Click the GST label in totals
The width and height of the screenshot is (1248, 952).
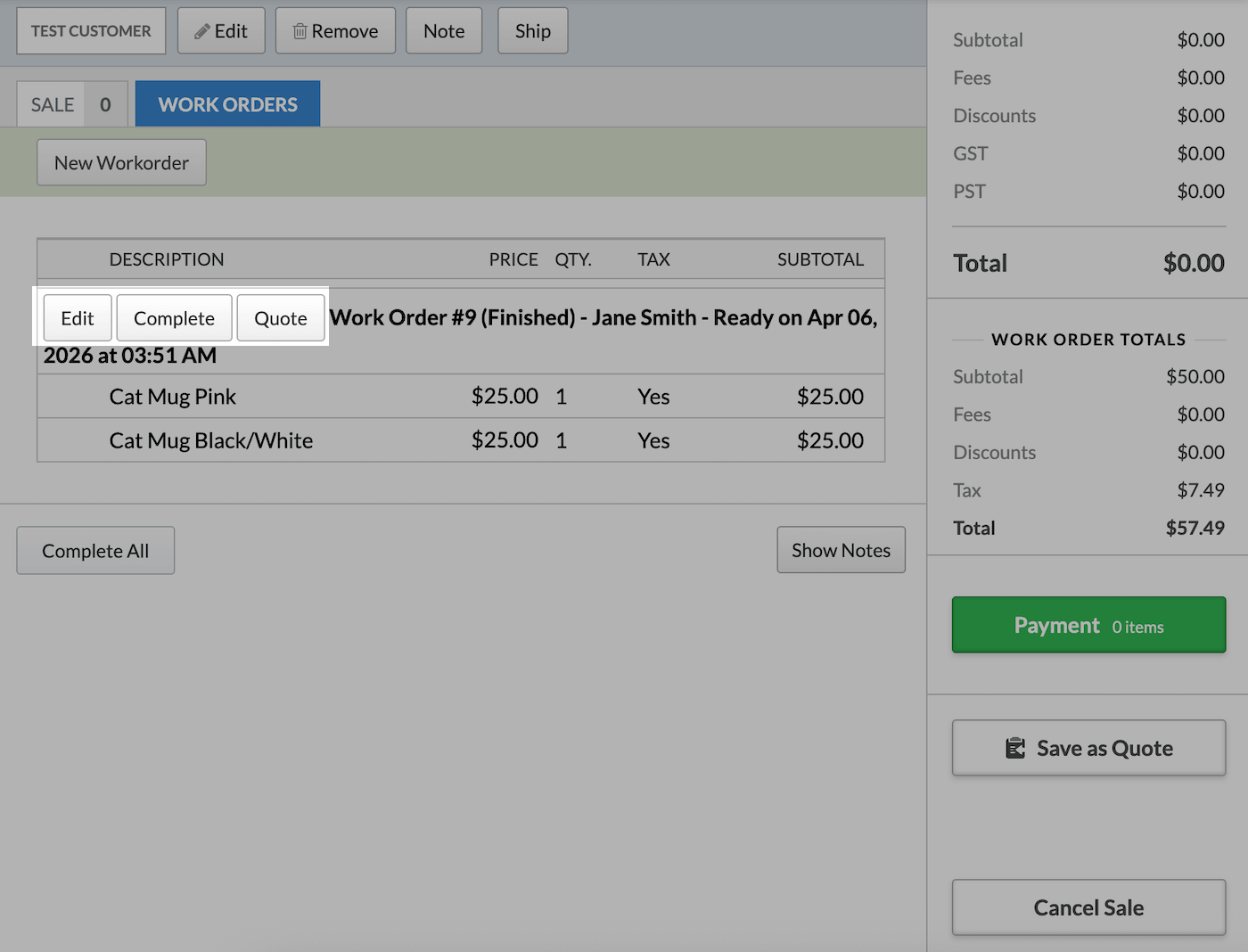click(970, 153)
